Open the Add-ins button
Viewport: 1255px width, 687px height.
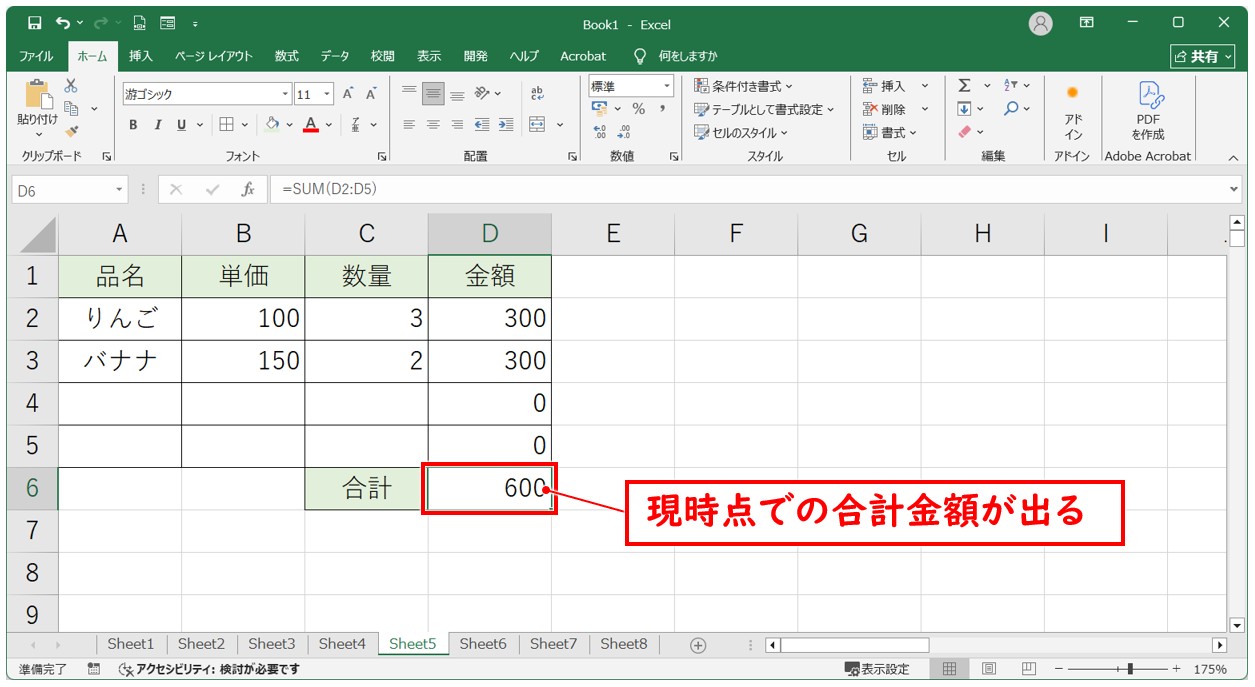coord(1073,112)
